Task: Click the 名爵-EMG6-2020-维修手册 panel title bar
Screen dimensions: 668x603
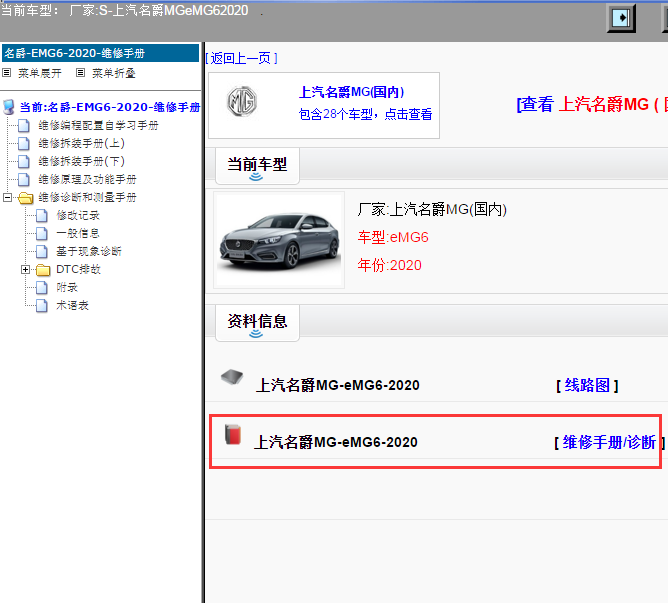Action: coord(101,53)
